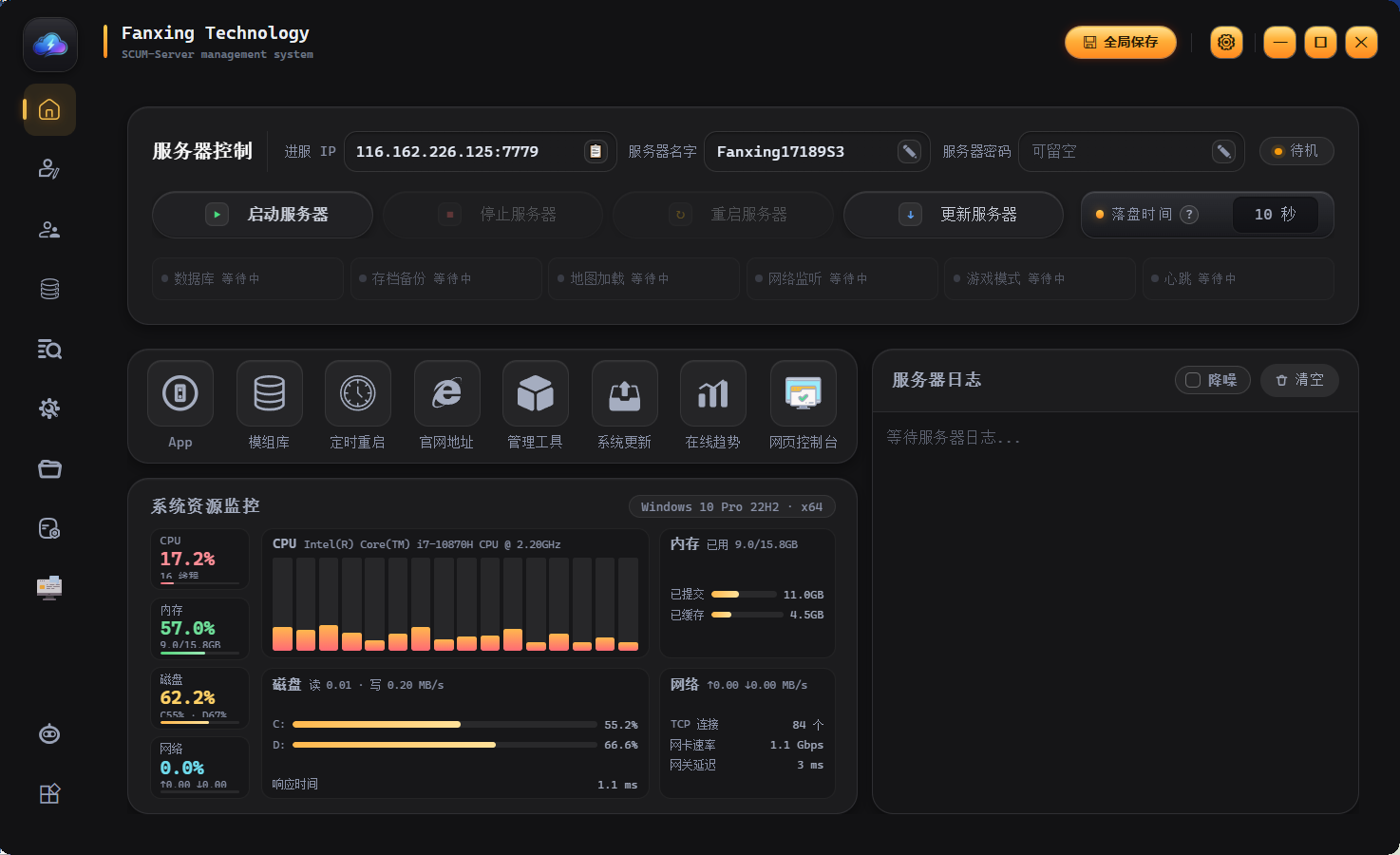1400x855 pixels.
Task: Click the 待机 status badge
Action: click(x=1296, y=151)
